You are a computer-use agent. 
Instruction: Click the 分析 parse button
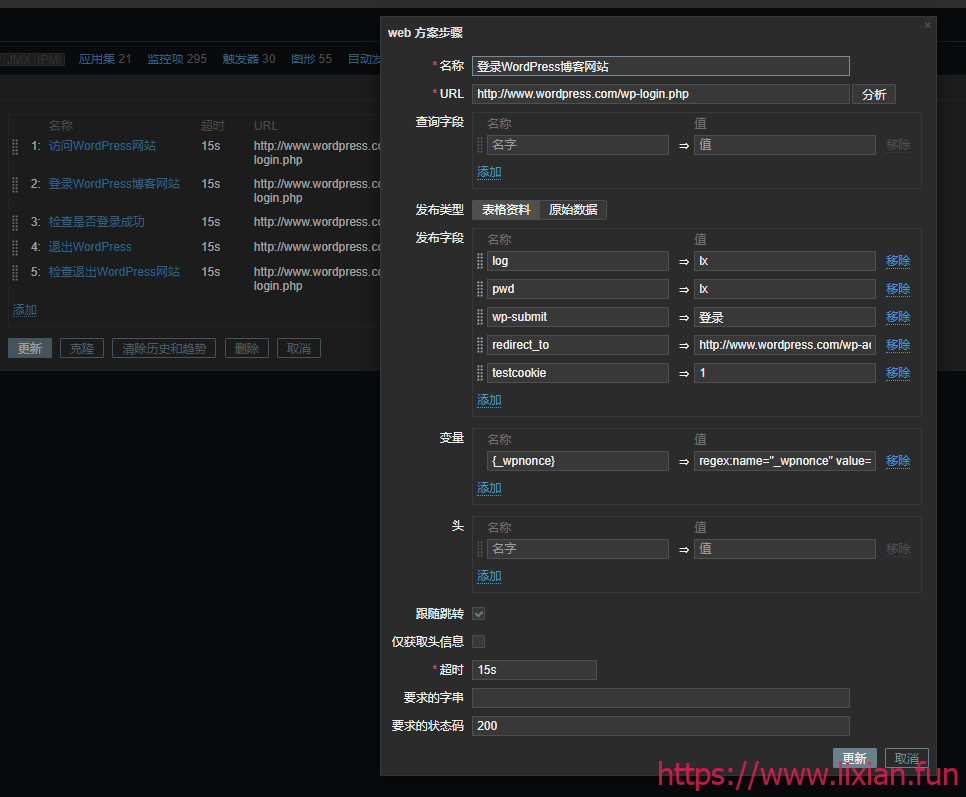click(x=874, y=94)
